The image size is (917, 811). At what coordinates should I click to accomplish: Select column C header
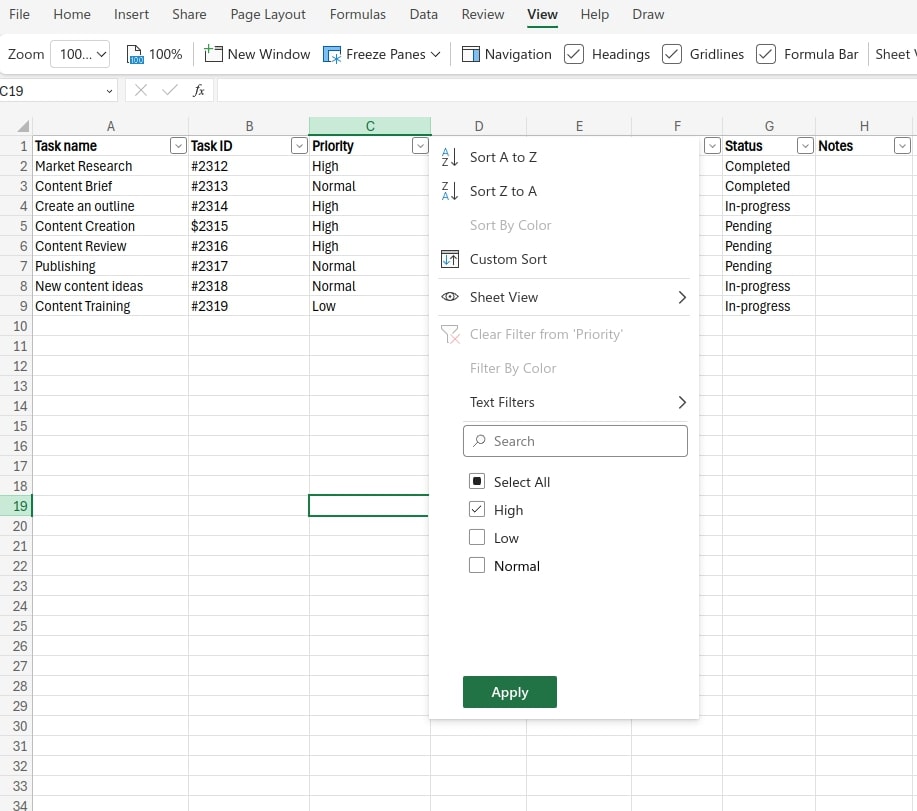pyautogui.click(x=370, y=126)
